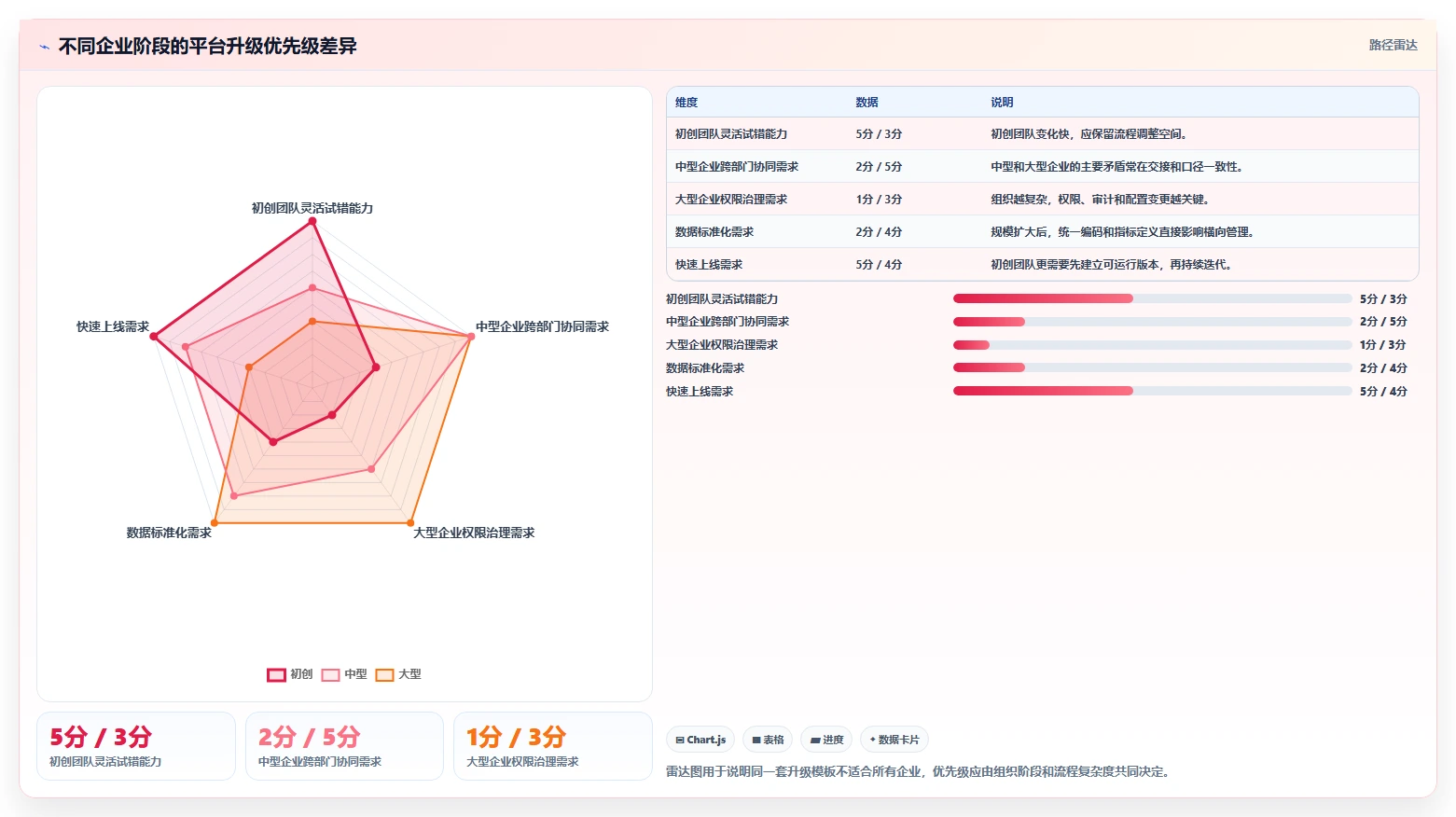Click the radar axis label 中型企业跨部门协同需求
Screen dimensions: 1456x817
click(542, 326)
